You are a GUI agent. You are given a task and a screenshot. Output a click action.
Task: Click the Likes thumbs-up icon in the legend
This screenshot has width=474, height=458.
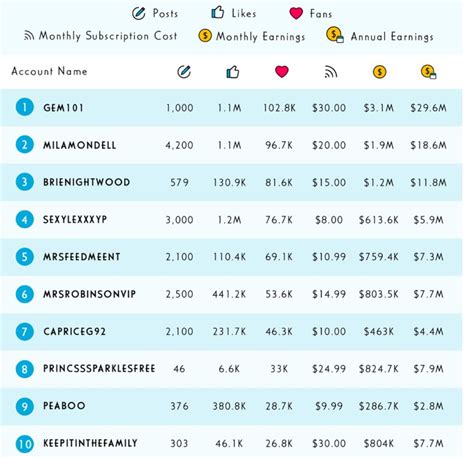click(218, 13)
